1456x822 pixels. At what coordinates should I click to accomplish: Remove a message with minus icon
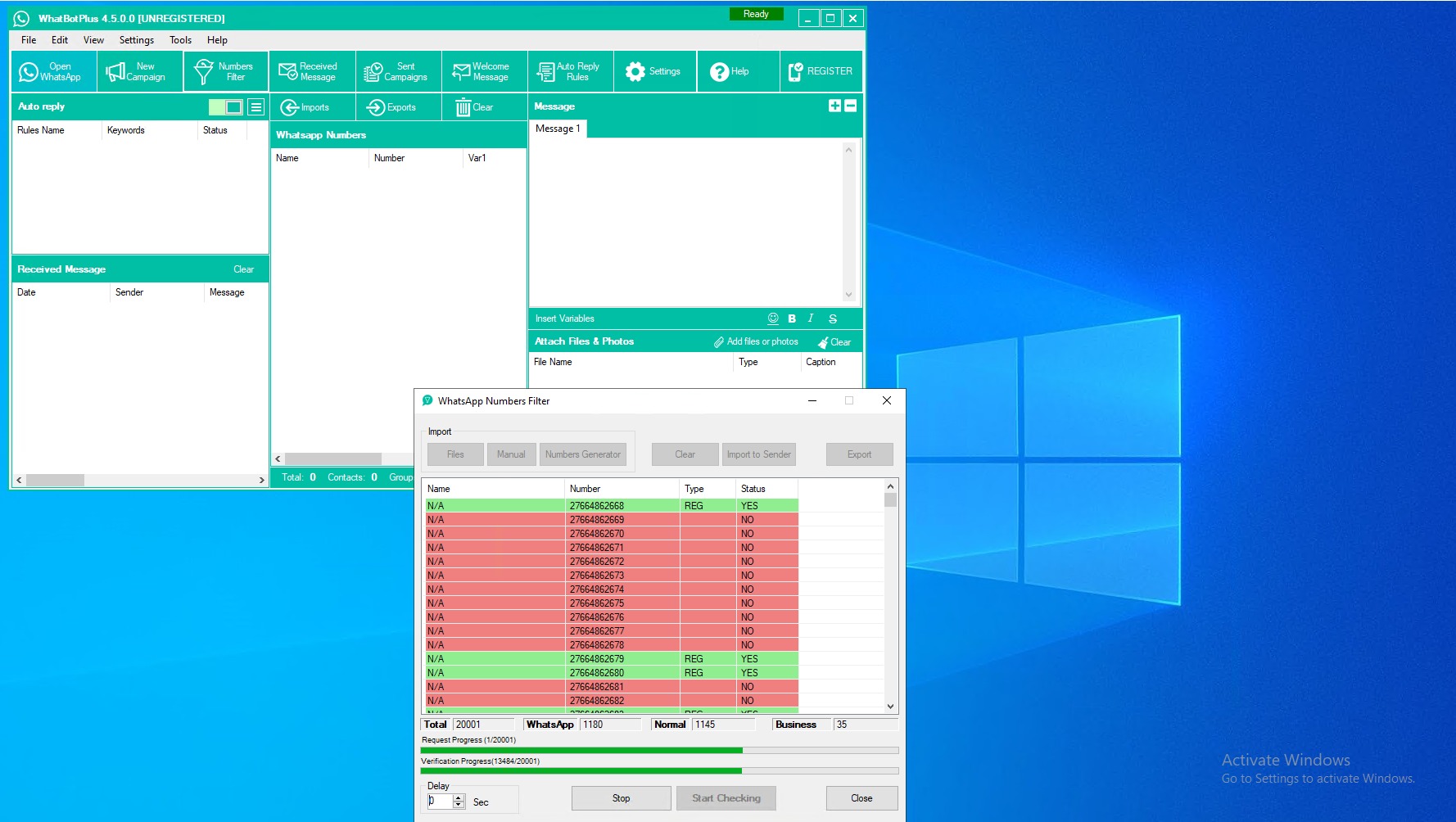[x=850, y=106]
